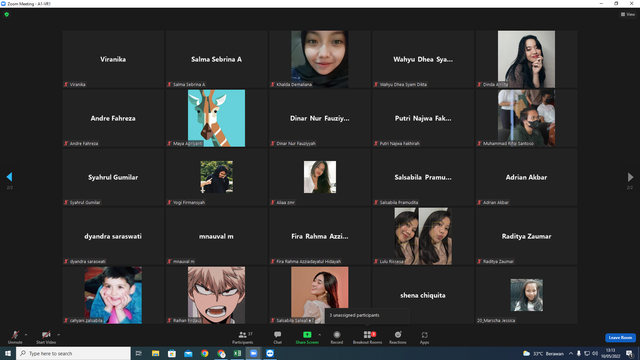Open Zoom Apps
The height and width of the screenshot is (360, 640).
[x=424, y=337]
